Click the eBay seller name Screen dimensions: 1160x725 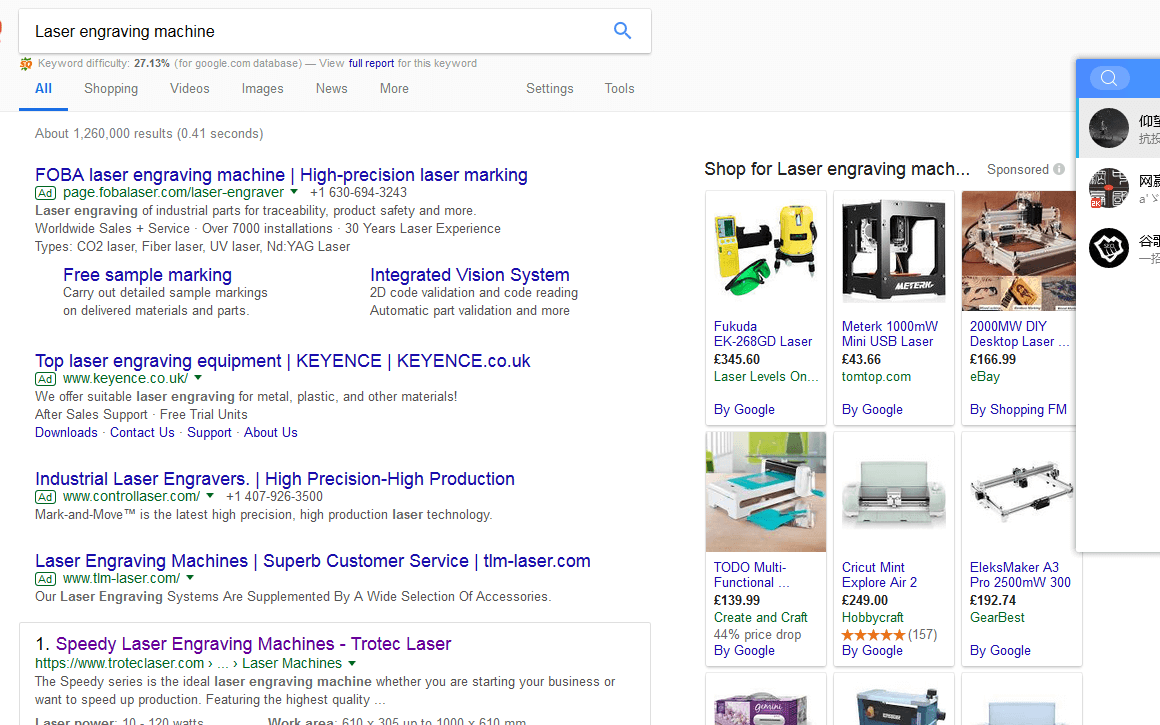pos(985,377)
